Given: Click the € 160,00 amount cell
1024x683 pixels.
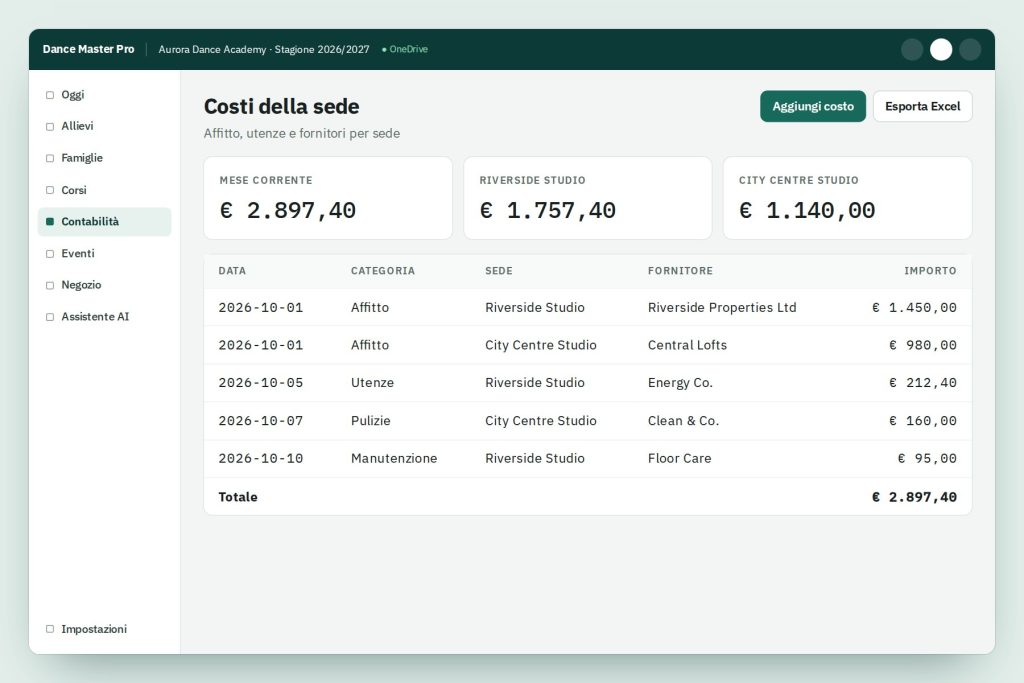Looking at the screenshot, I should [x=923, y=421].
